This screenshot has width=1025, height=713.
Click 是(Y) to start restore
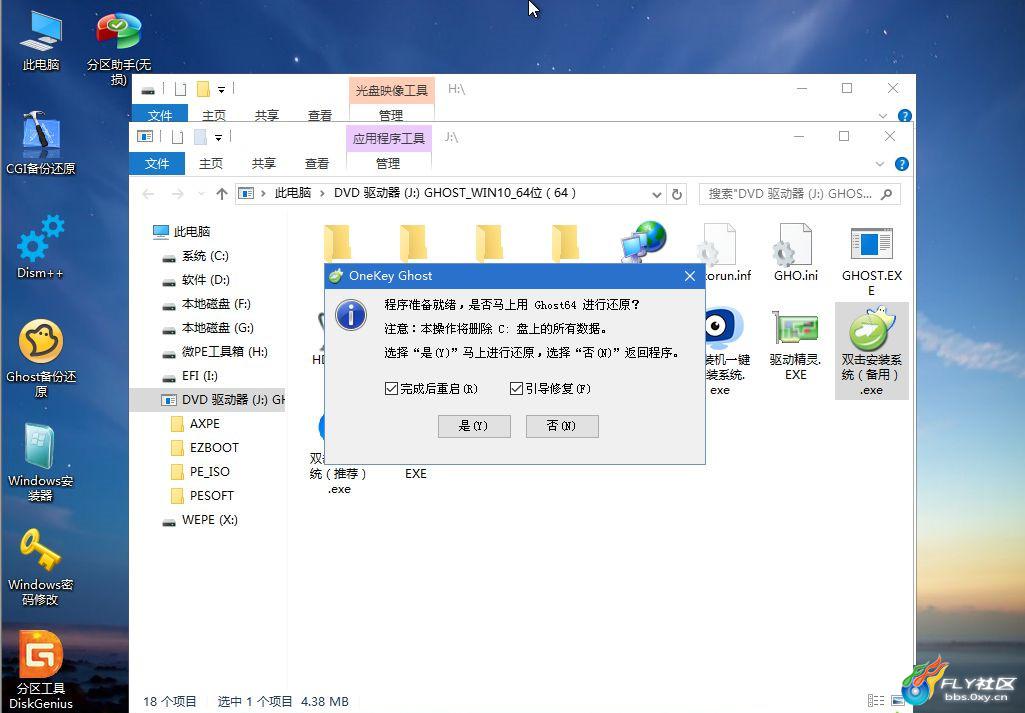click(474, 426)
